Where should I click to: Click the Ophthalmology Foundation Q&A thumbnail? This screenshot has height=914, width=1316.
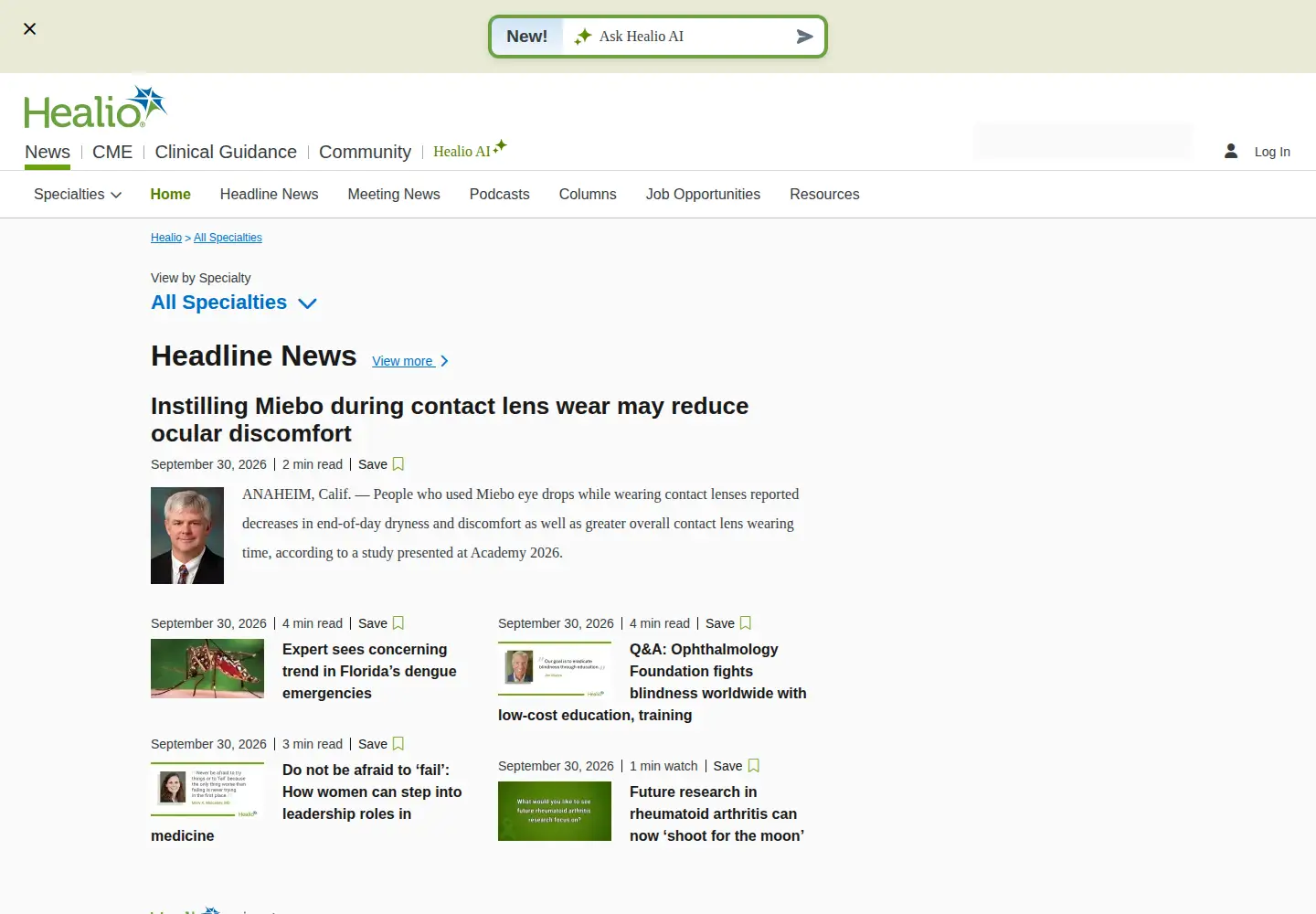[x=555, y=669]
